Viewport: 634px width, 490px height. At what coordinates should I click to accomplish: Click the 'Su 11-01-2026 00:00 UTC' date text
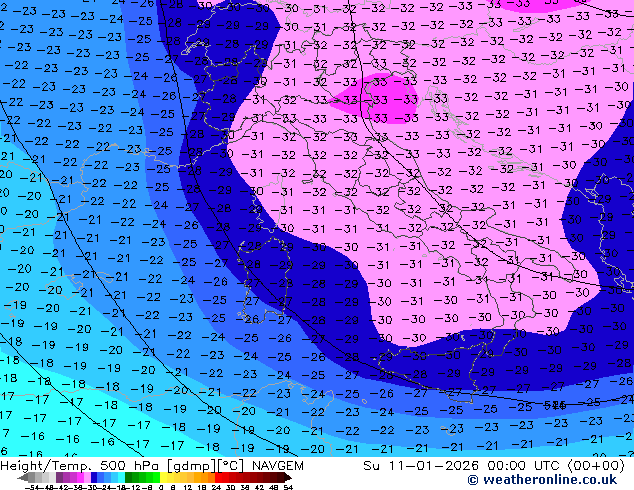(463, 466)
